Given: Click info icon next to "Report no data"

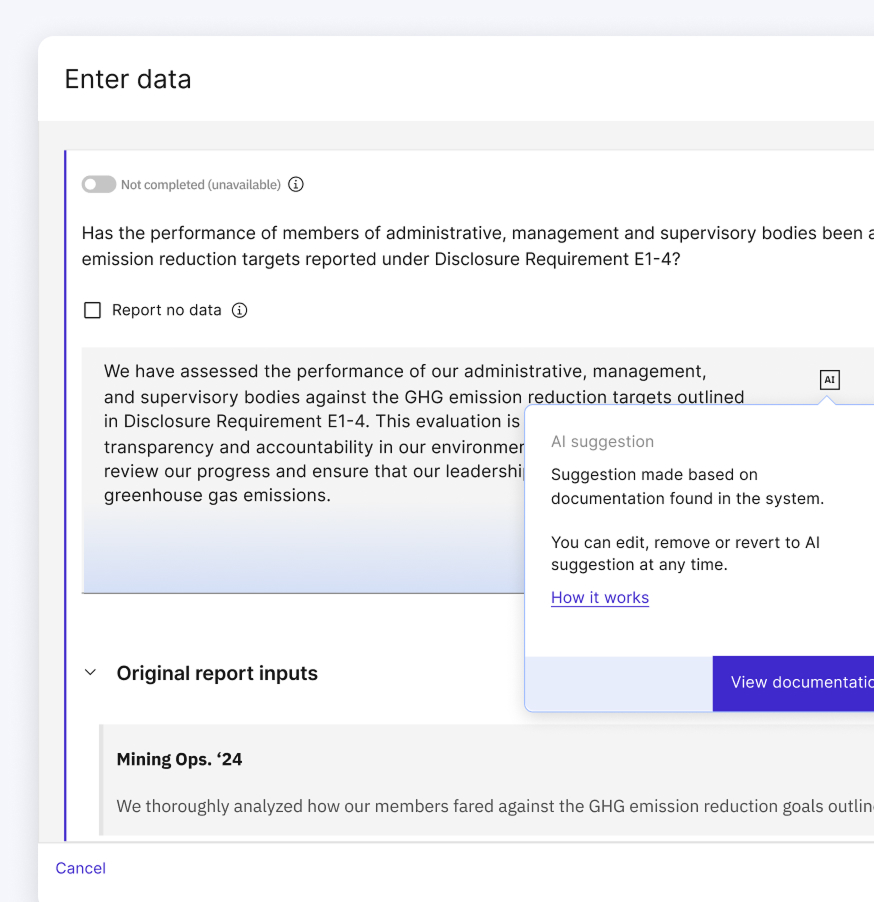Looking at the screenshot, I should pyautogui.click(x=239, y=311).
